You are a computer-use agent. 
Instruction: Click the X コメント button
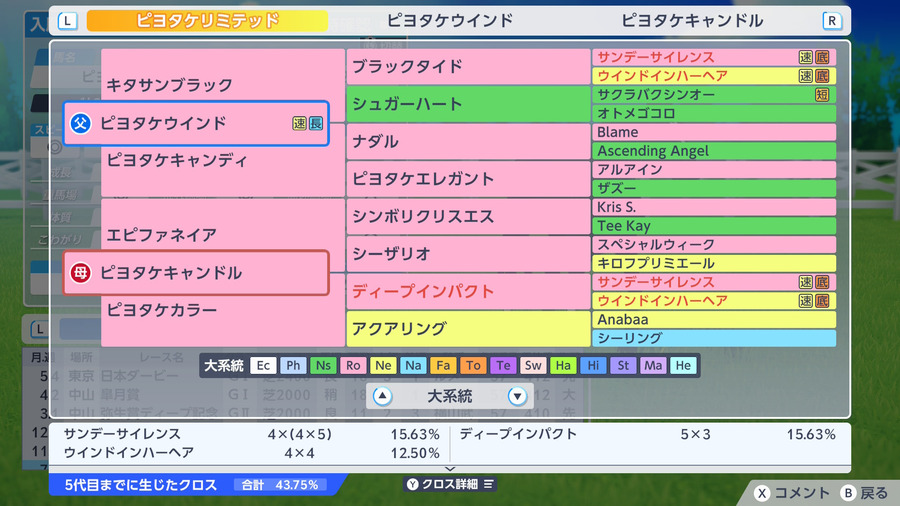793,493
